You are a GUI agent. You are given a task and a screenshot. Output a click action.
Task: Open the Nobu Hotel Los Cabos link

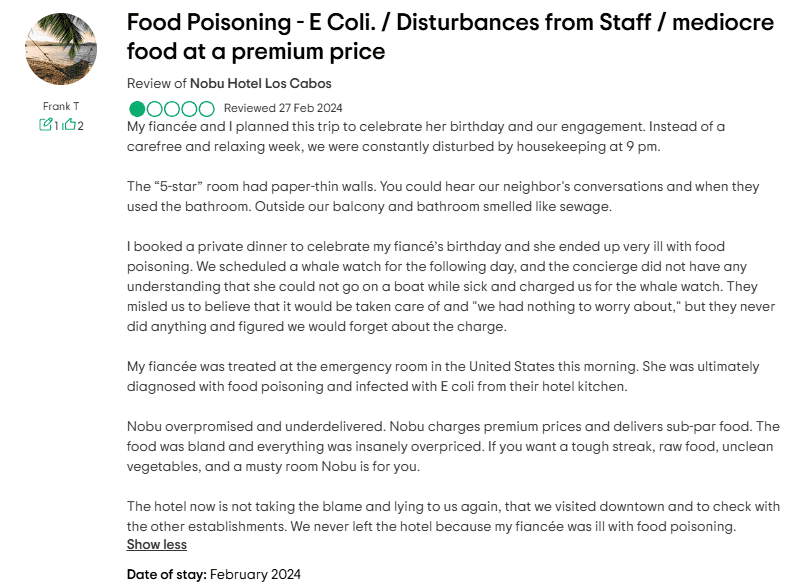(x=260, y=83)
